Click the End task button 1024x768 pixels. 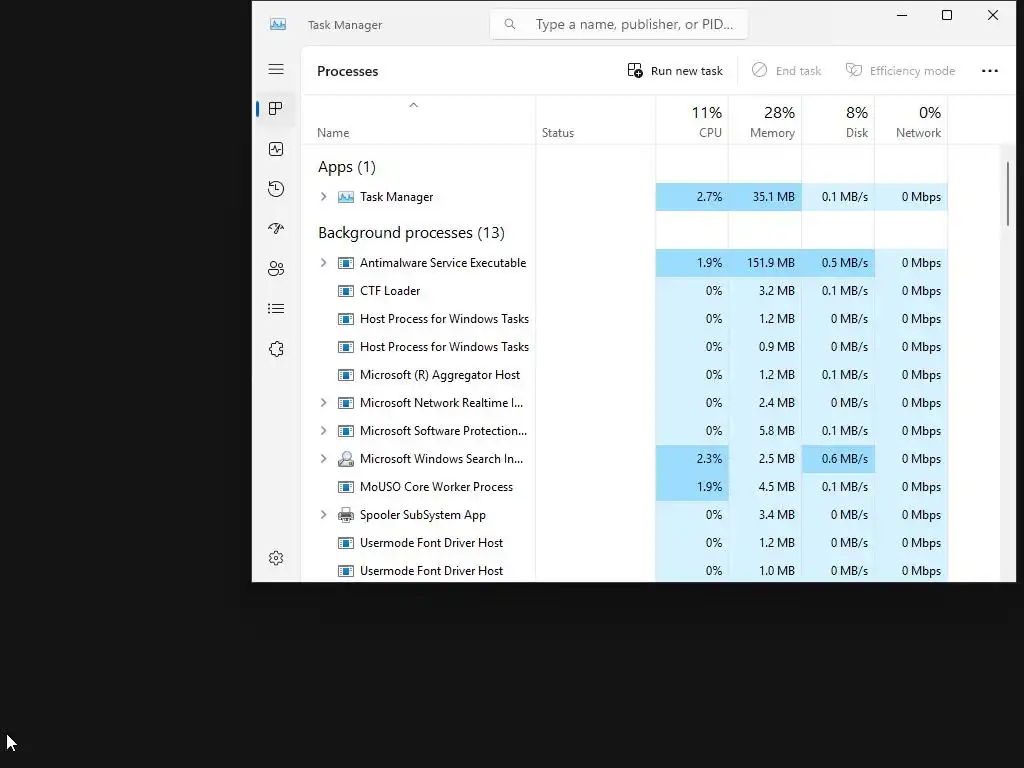point(786,71)
